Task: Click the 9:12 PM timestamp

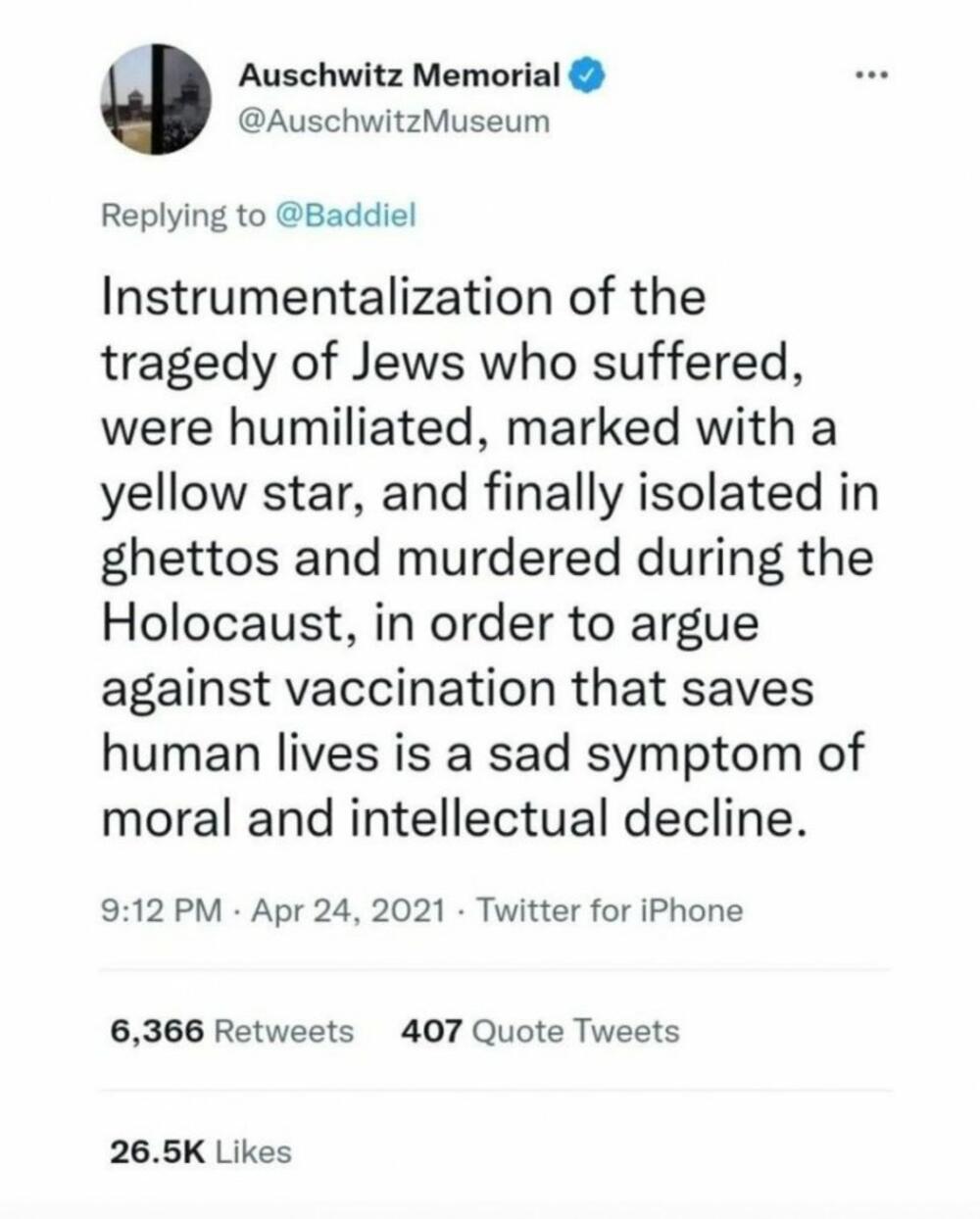Action: point(162,910)
